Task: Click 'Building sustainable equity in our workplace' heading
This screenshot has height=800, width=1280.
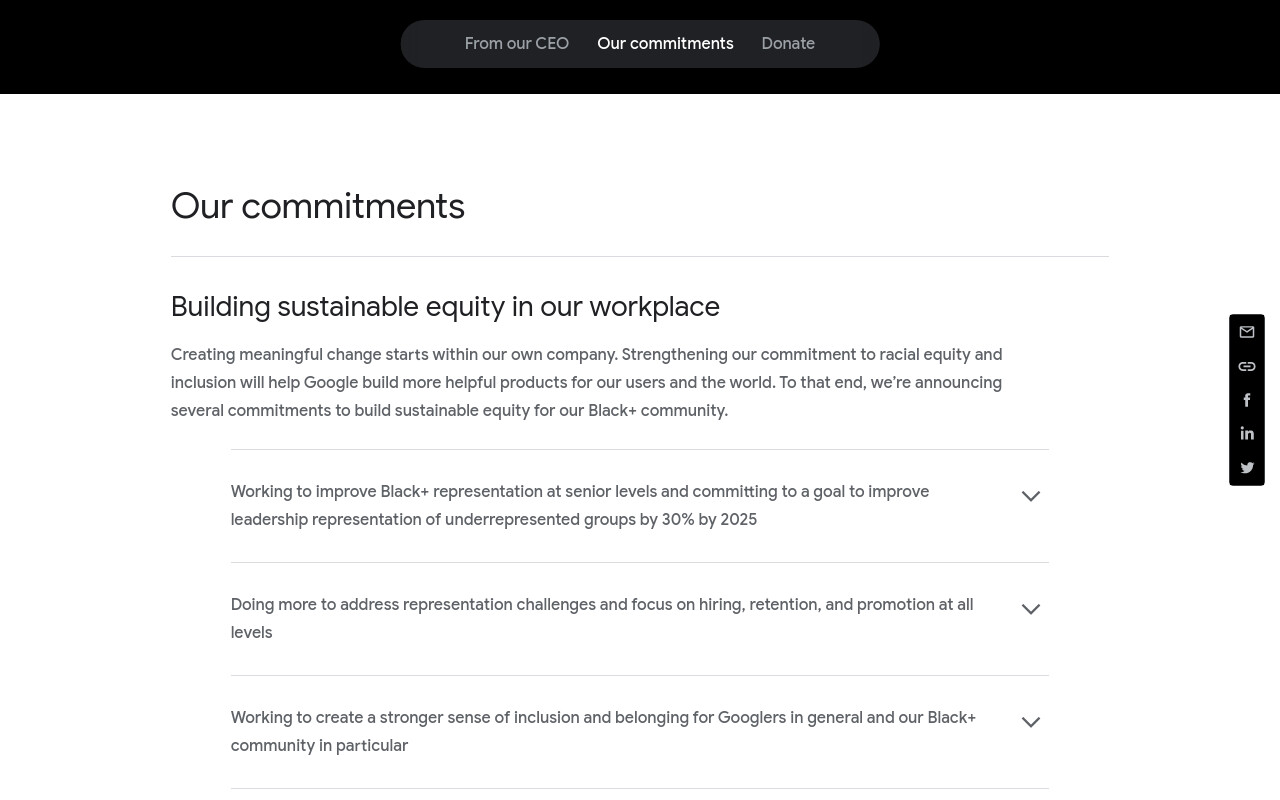Action: pyautogui.click(x=445, y=307)
